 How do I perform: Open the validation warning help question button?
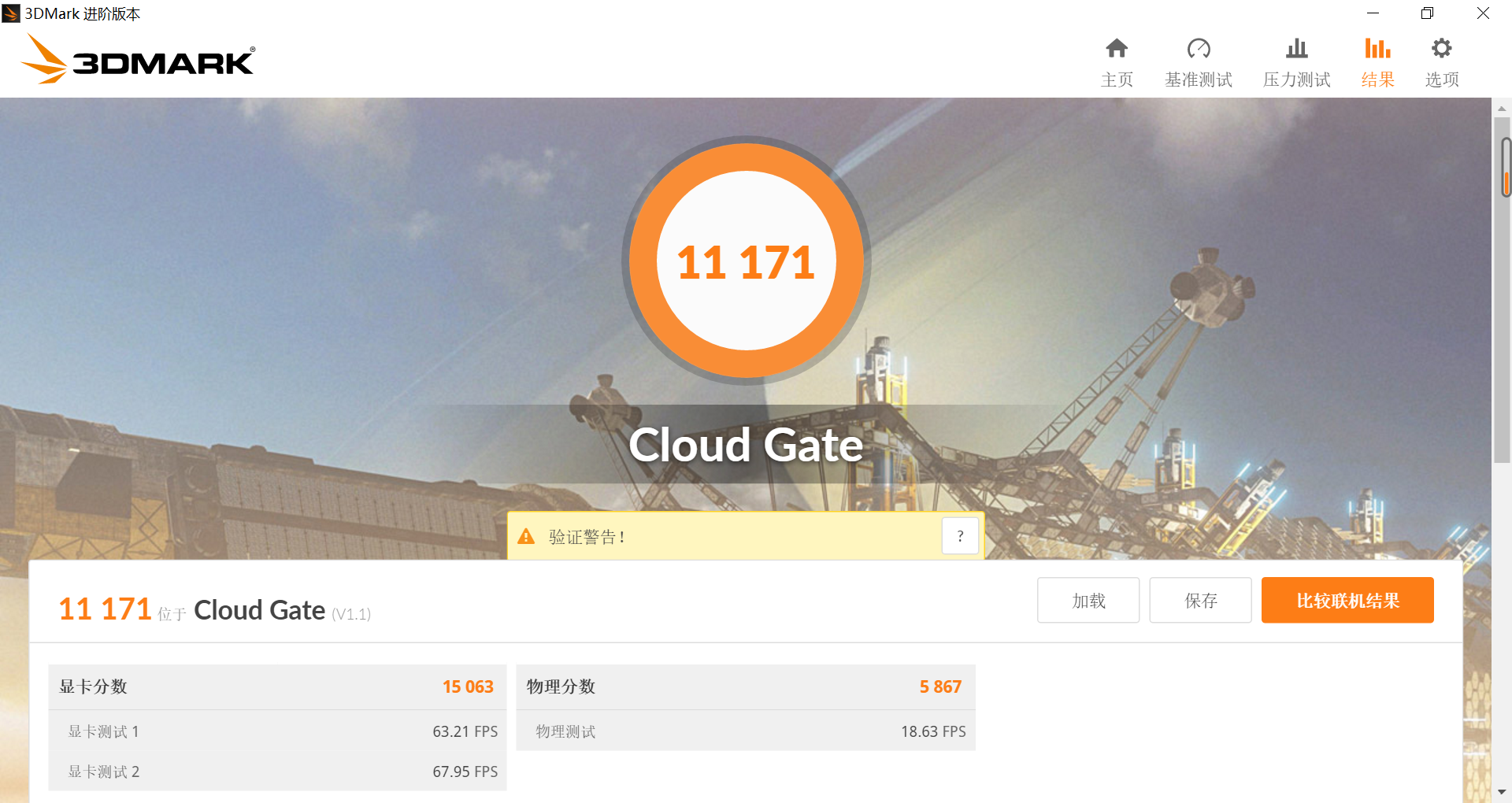click(x=960, y=536)
